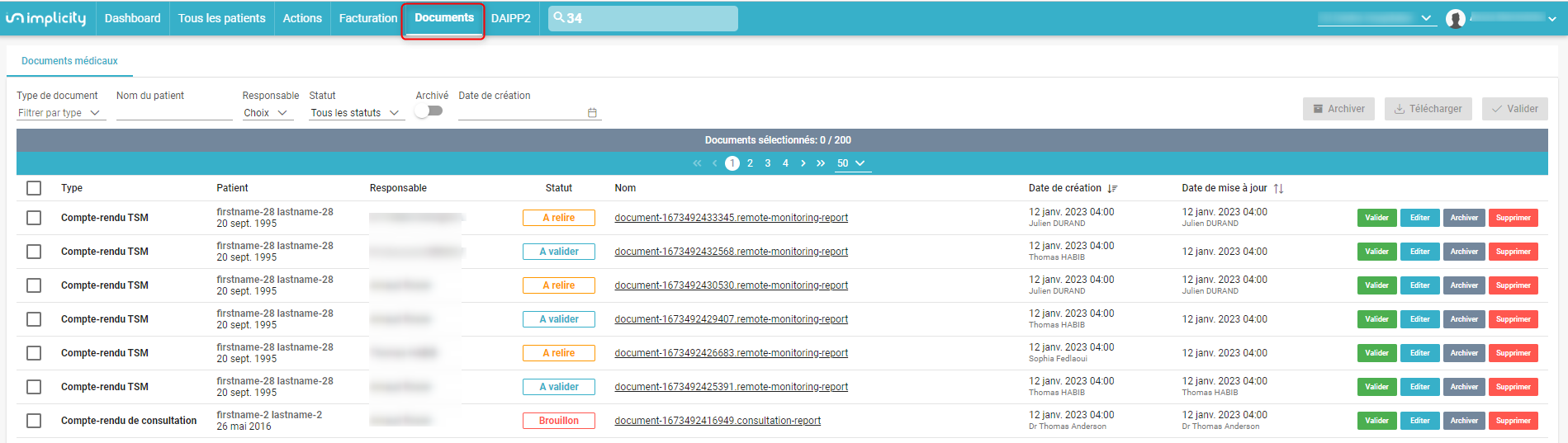Viewport: 1568px width, 443px height.
Task: Open the Tous les statuts dropdown
Action: tap(357, 113)
